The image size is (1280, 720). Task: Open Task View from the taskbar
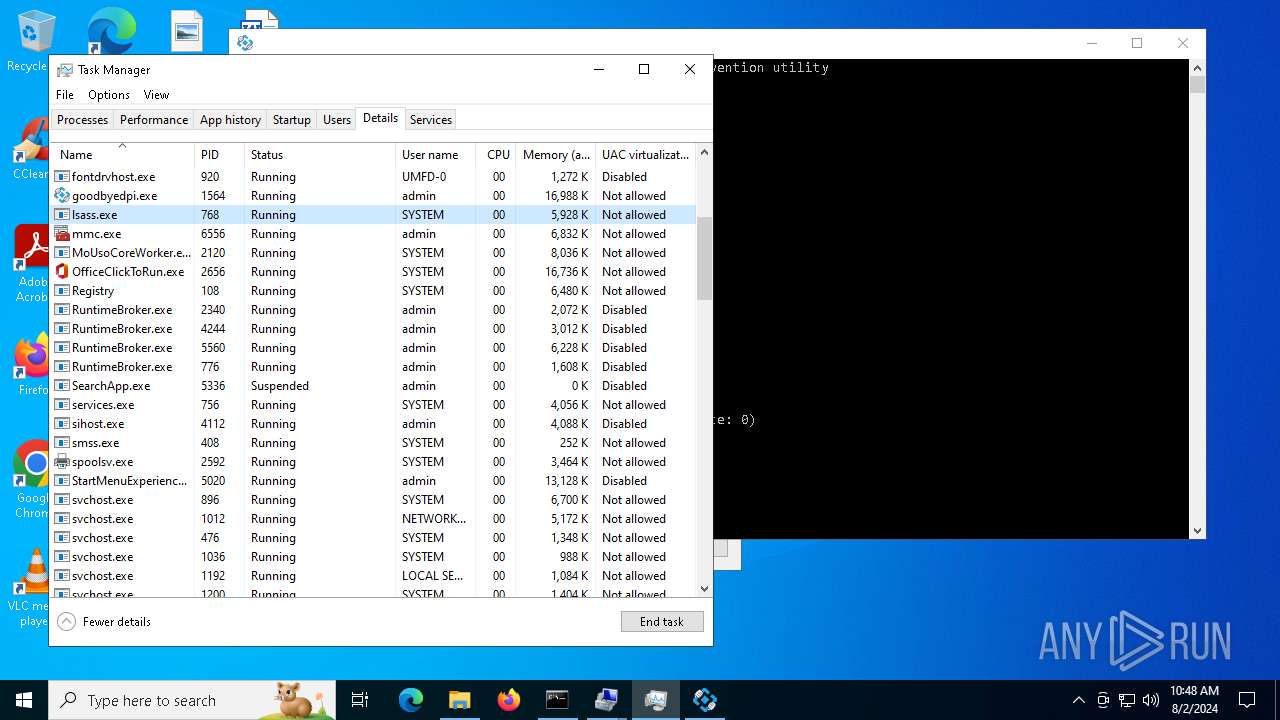point(360,700)
